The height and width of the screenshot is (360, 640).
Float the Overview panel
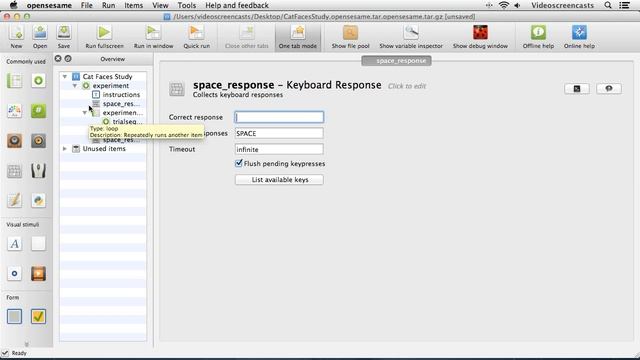pyautogui.click(x=68, y=59)
